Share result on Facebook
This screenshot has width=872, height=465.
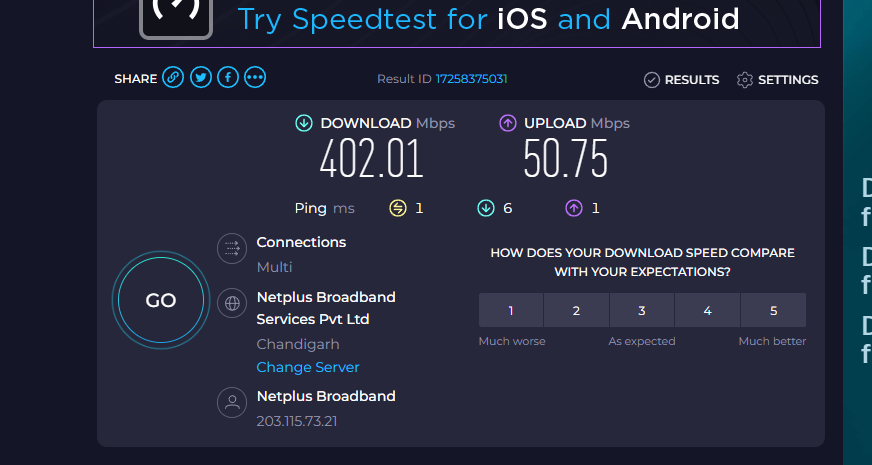pyautogui.click(x=228, y=77)
